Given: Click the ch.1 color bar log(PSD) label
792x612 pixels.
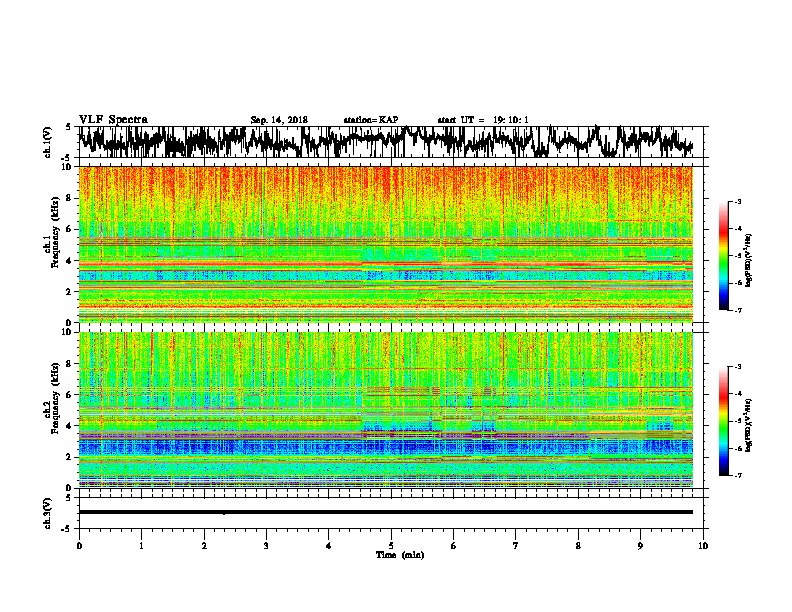Looking at the screenshot, I should (748, 261).
